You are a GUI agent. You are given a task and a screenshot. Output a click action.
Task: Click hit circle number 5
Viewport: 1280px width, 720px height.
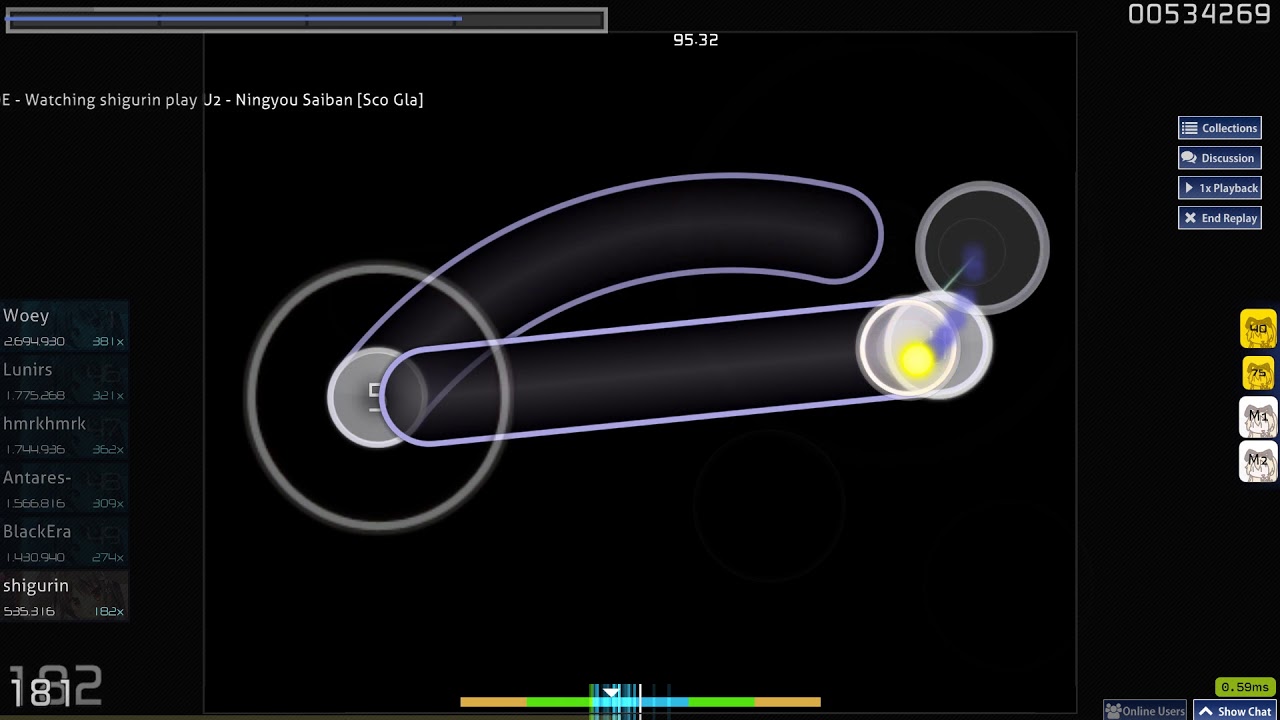coord(375,397)
